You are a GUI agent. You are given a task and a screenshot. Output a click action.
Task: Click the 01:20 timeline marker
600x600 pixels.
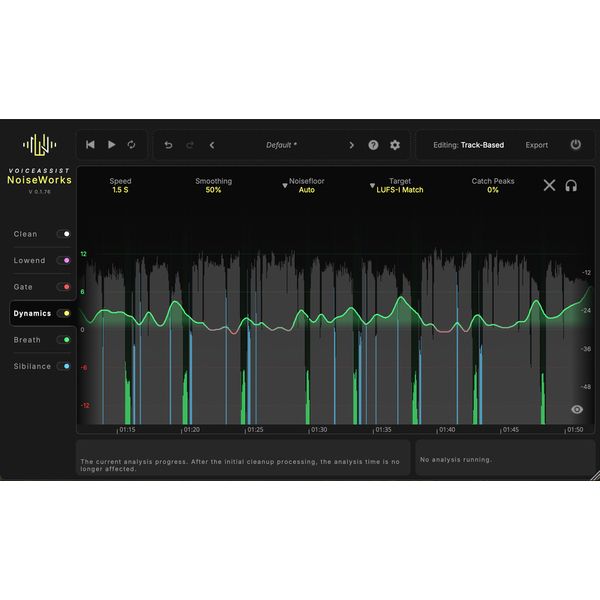click(192, 430)
